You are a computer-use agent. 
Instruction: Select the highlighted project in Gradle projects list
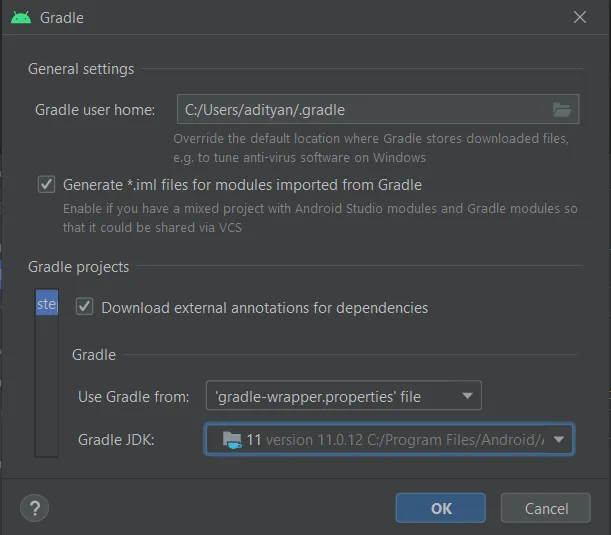point(47,302)
